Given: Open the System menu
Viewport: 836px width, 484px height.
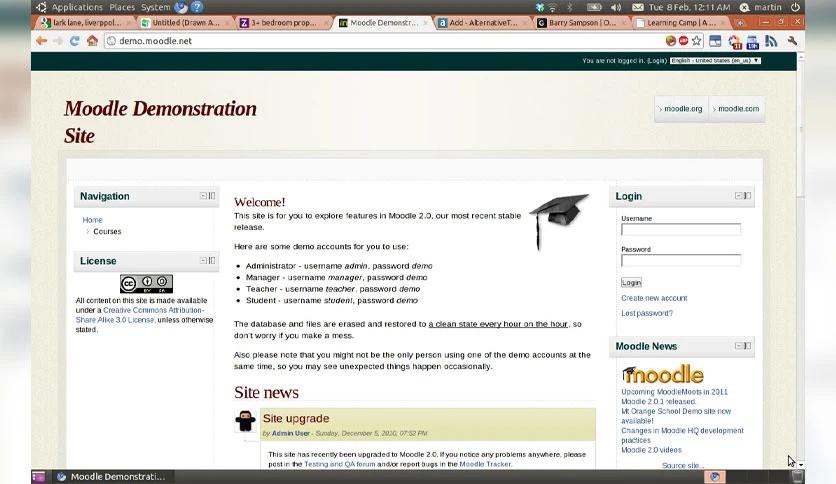Looking at the screenshot, I should (155, 7).
